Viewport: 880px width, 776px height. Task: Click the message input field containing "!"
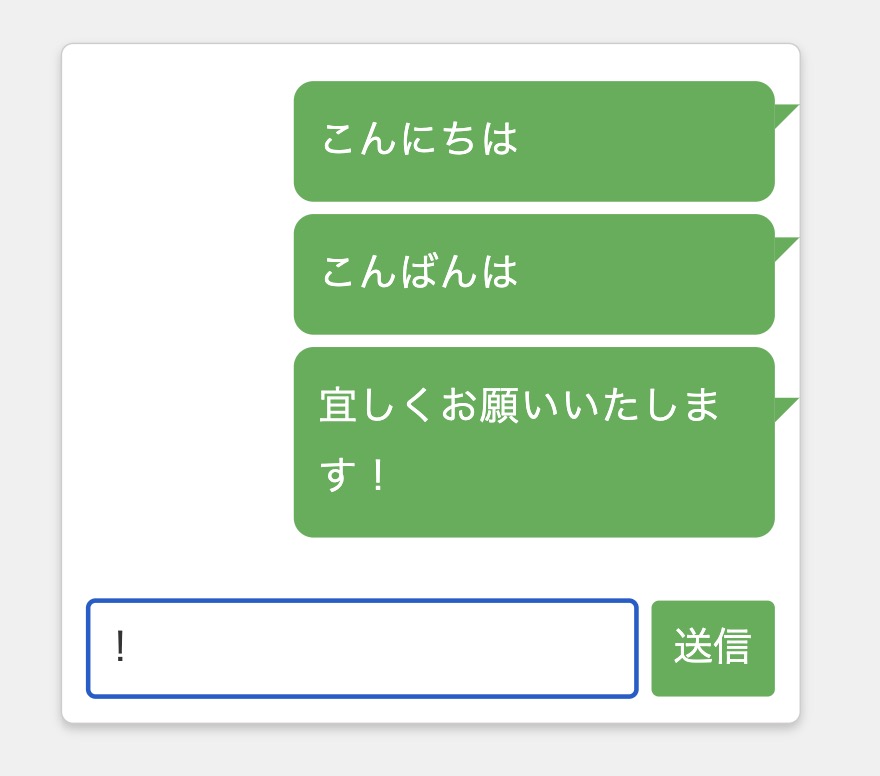coord(362,647)
